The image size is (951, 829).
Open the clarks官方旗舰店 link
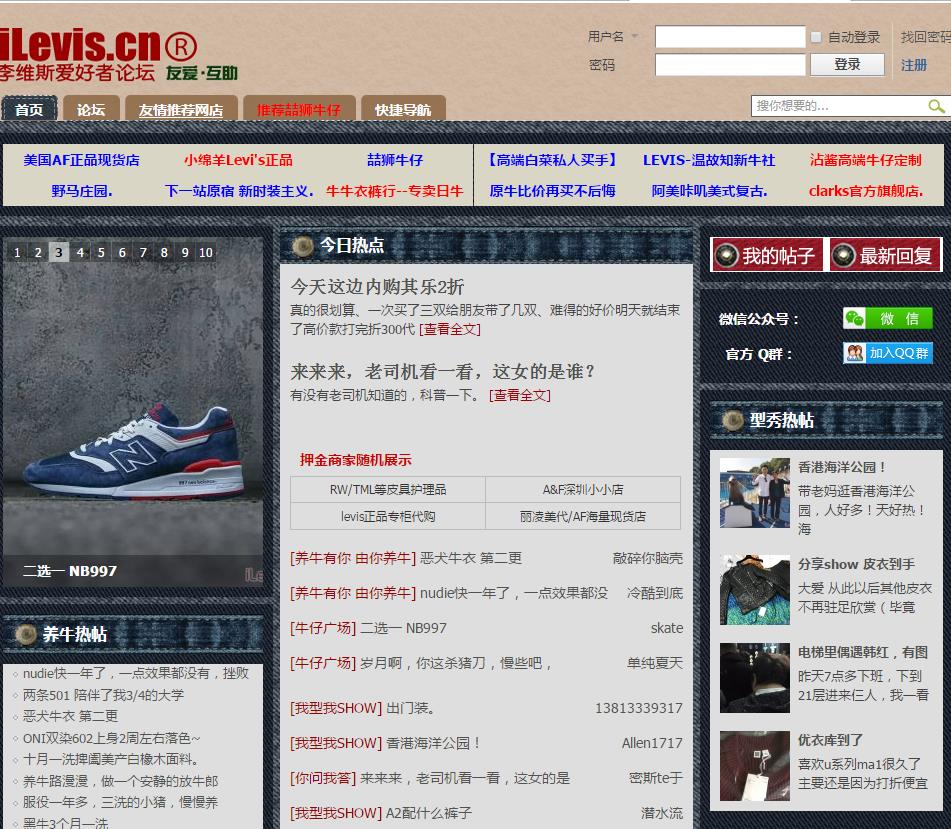coord(865,191)
